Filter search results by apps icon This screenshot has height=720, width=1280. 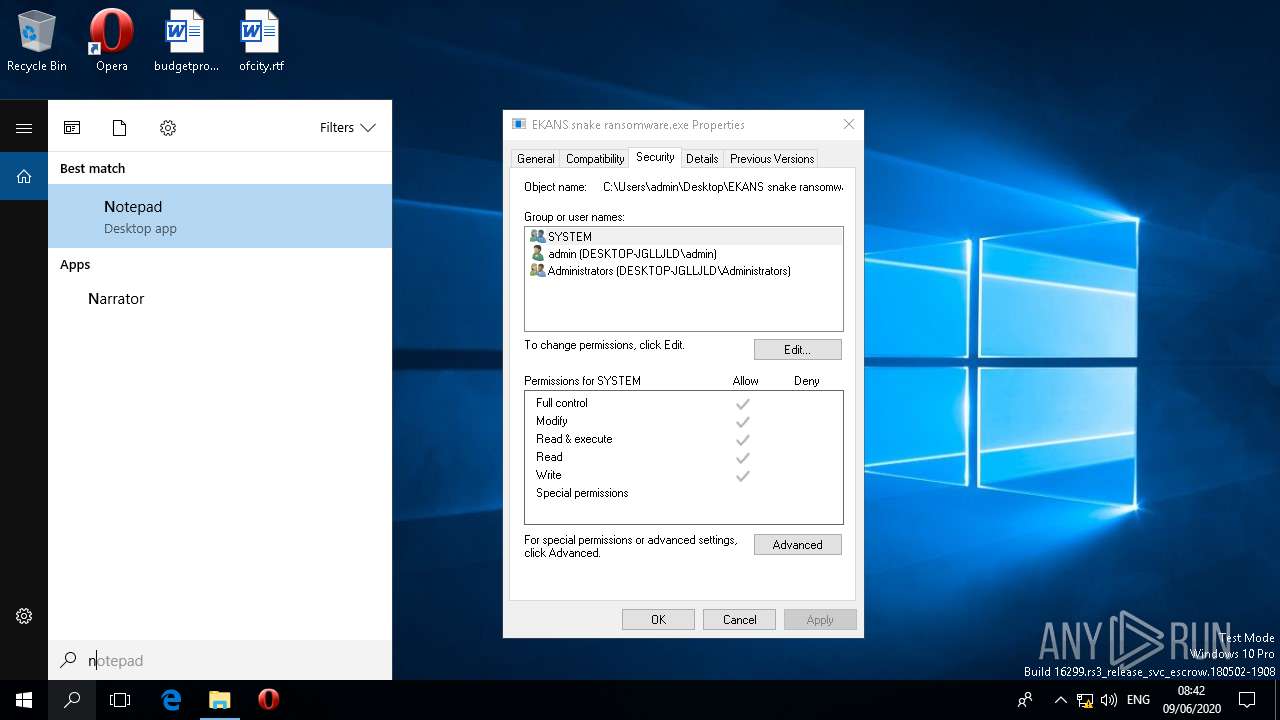click(72, 128)
